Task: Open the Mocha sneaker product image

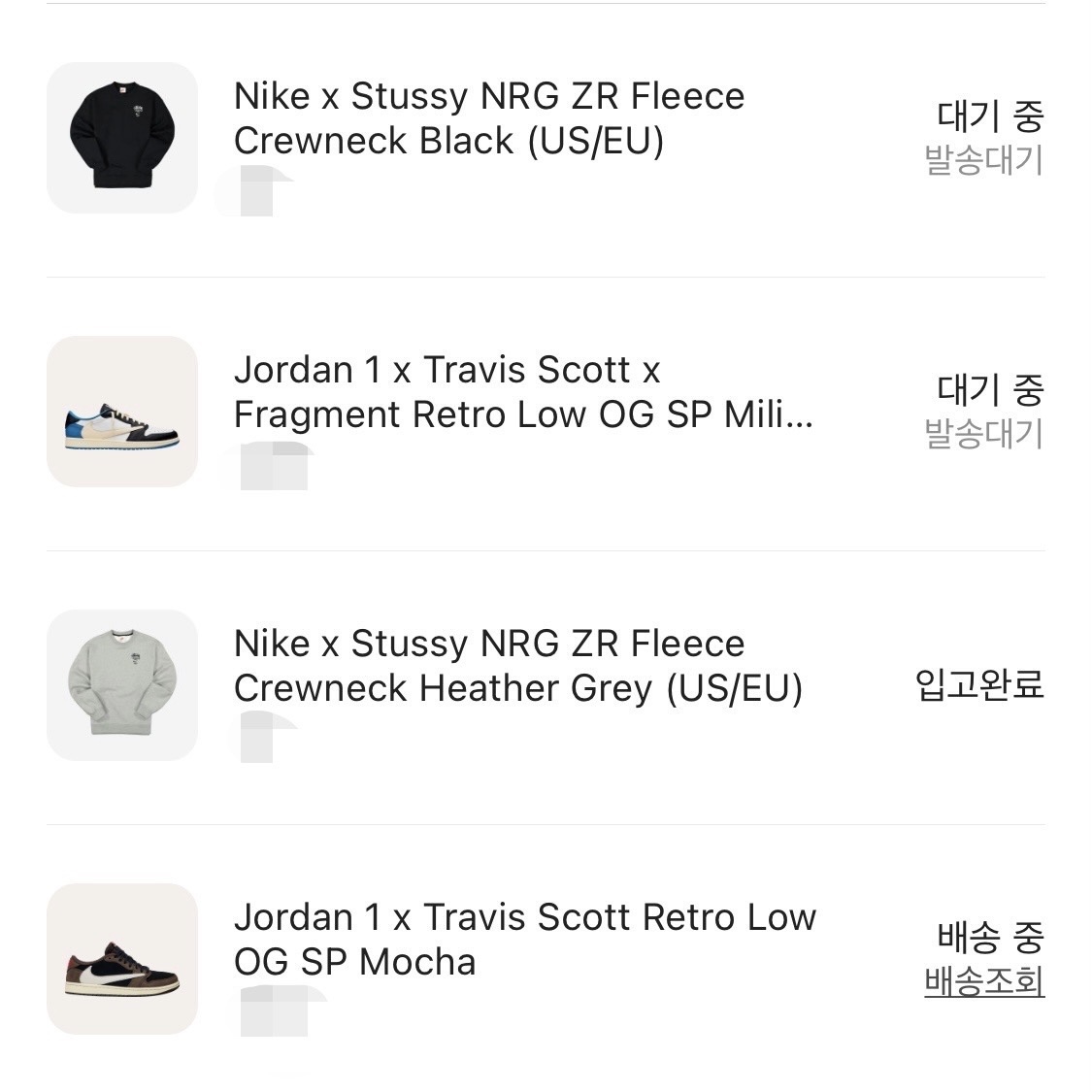Action: [x=122, y=959]
